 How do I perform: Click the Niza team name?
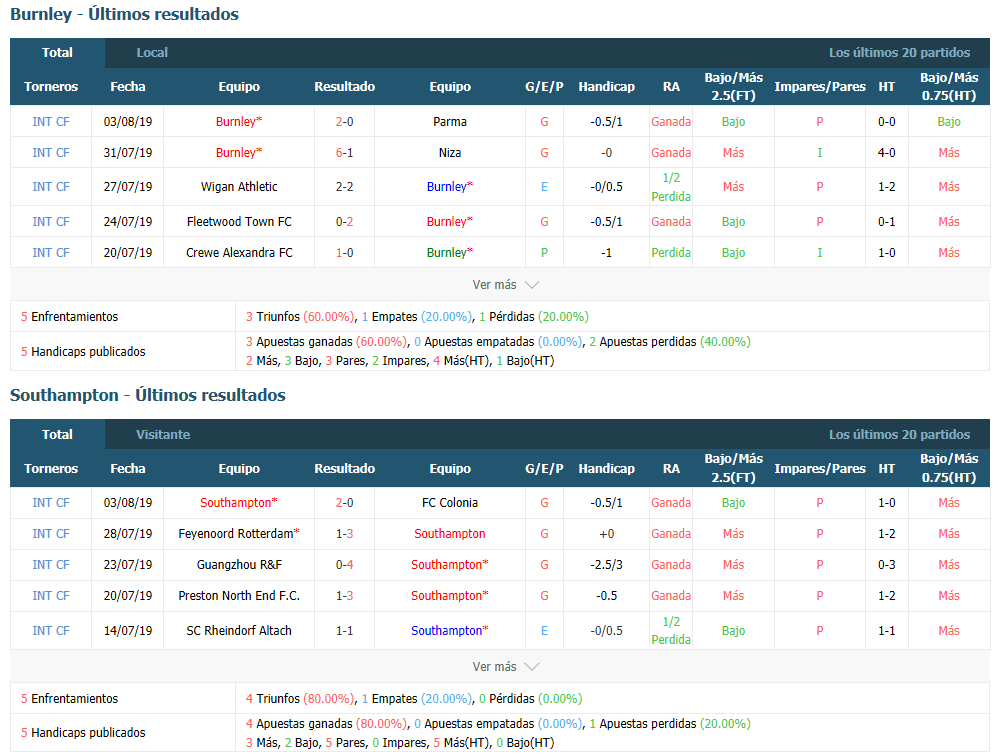450,153
